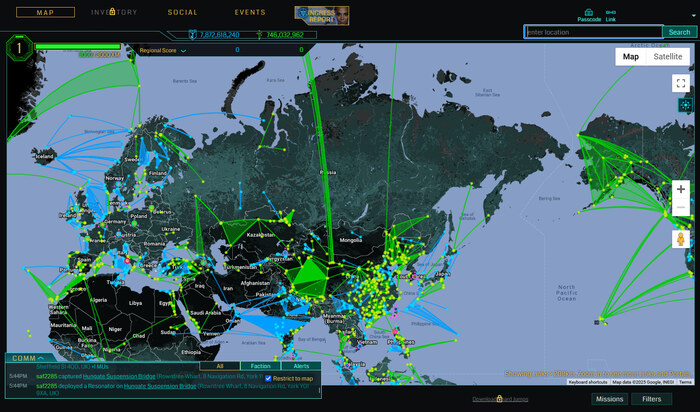Click the Street View pegman icon
This screenshot has height=412, width=700.
[680, 239]
